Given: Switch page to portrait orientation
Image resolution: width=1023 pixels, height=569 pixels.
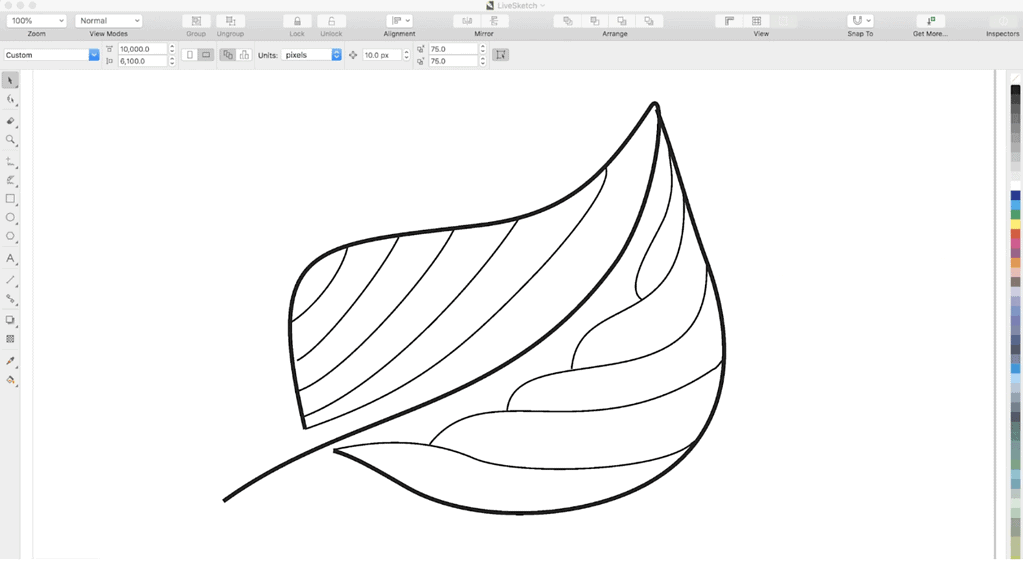Looking at the screenshot, I should pyautogui.click(x=190, y=55).
